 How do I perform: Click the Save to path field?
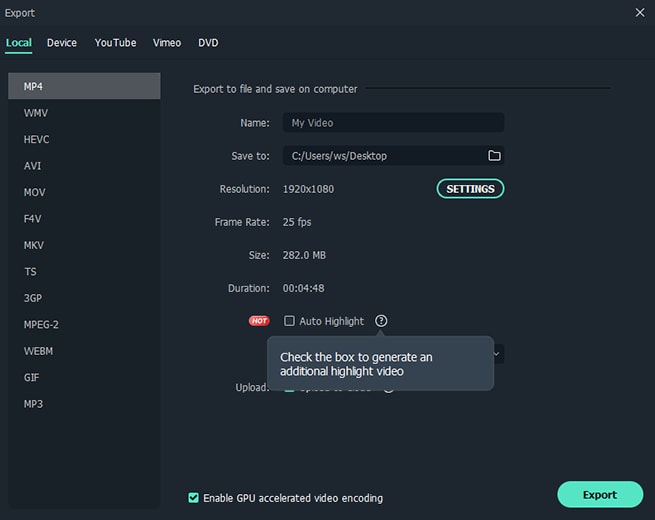point(393,155)
